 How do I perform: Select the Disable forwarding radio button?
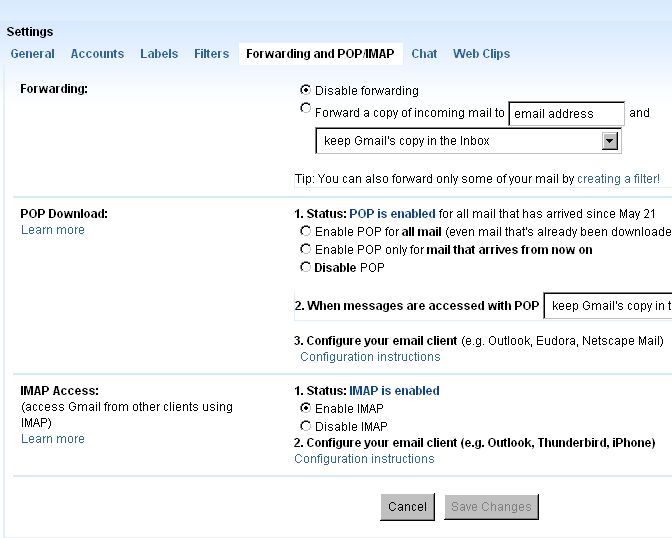click(305, 90)
